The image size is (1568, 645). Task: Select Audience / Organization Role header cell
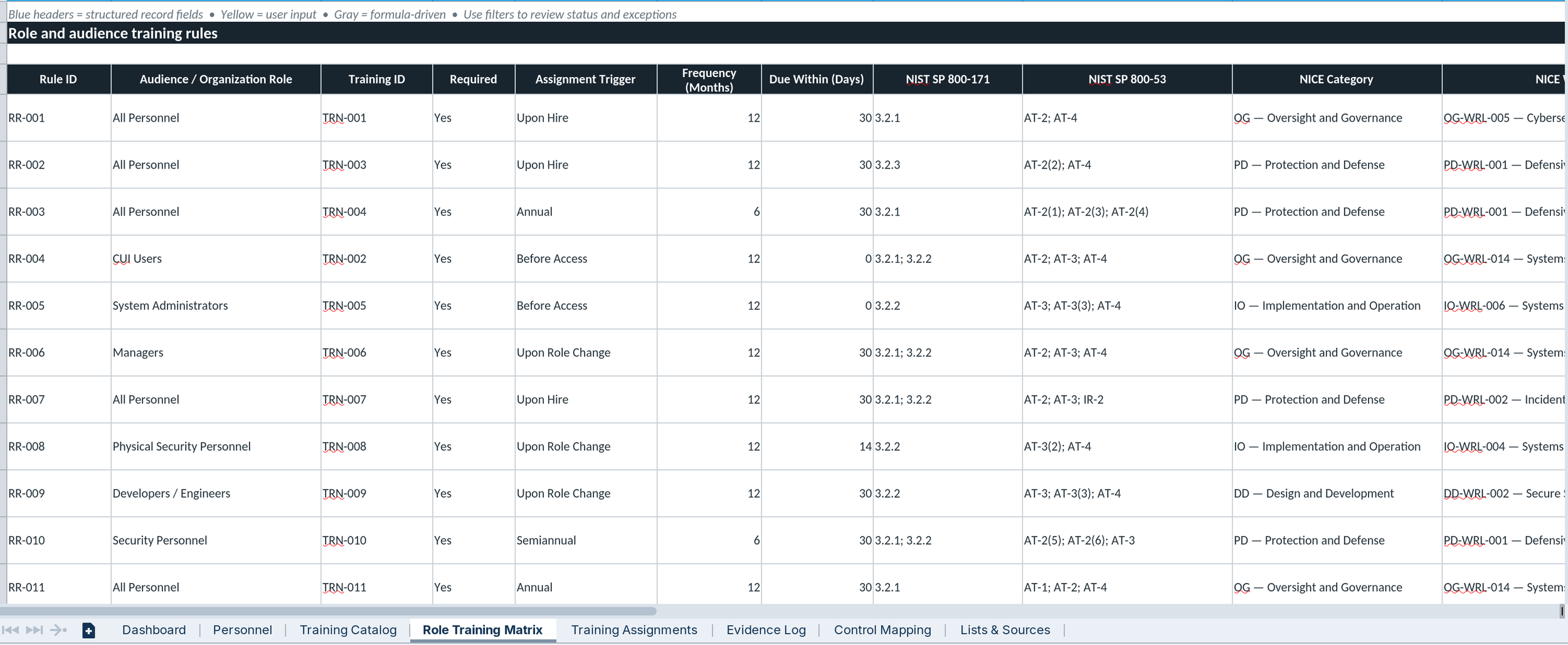tap(216, 79)
